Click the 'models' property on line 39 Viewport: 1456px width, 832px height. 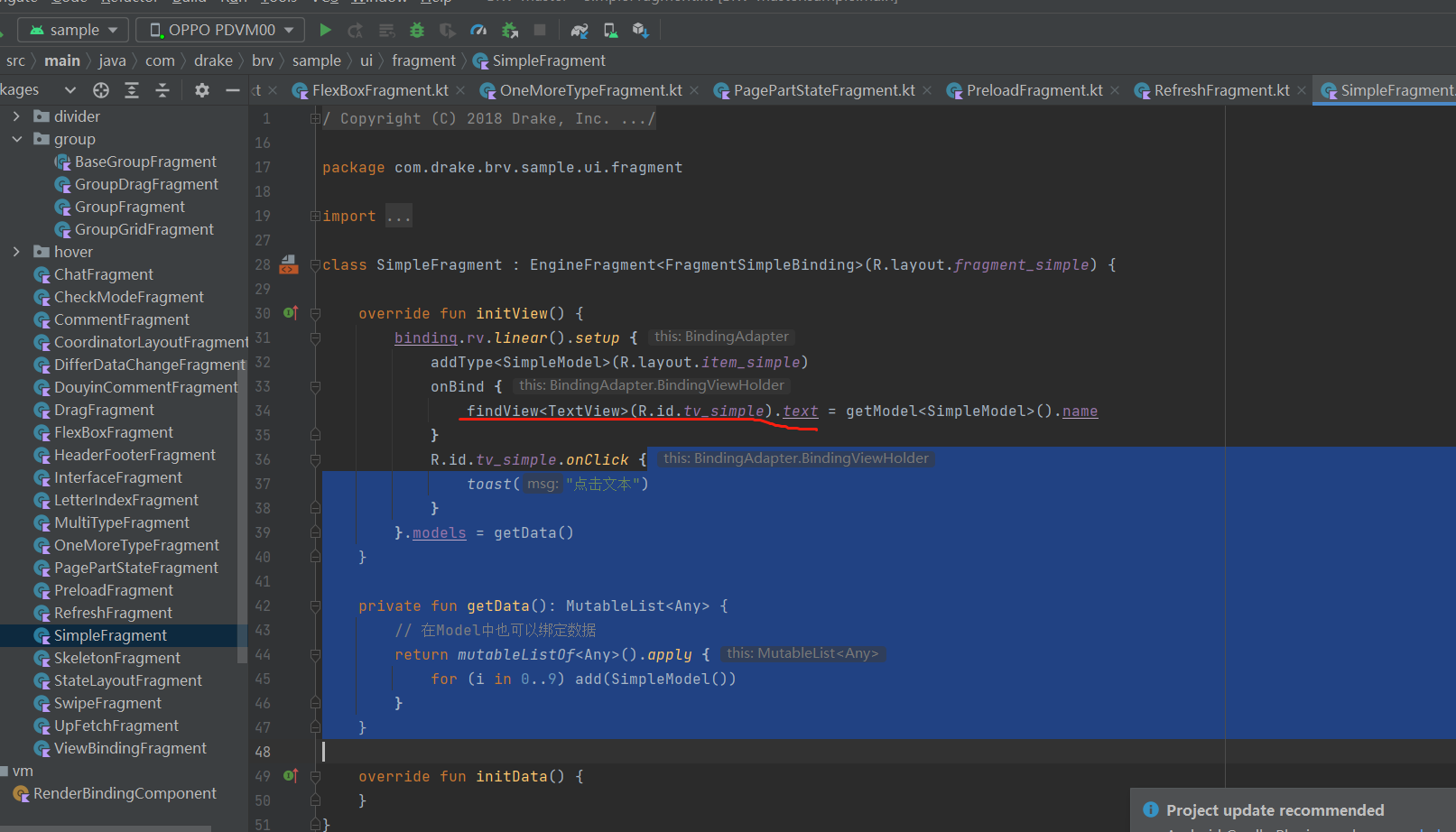coord(439,532)
